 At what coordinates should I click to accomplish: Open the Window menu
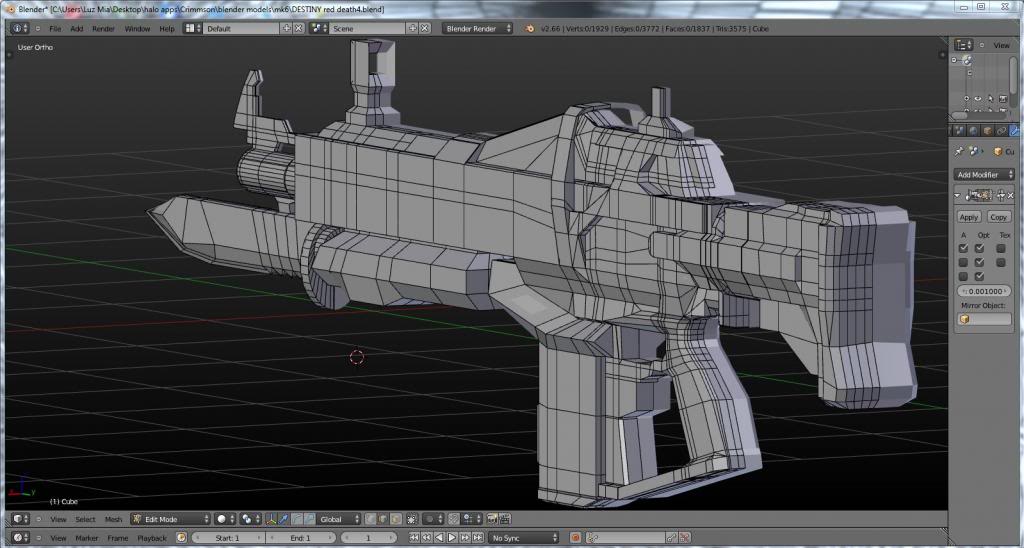(x=137, y=29)
